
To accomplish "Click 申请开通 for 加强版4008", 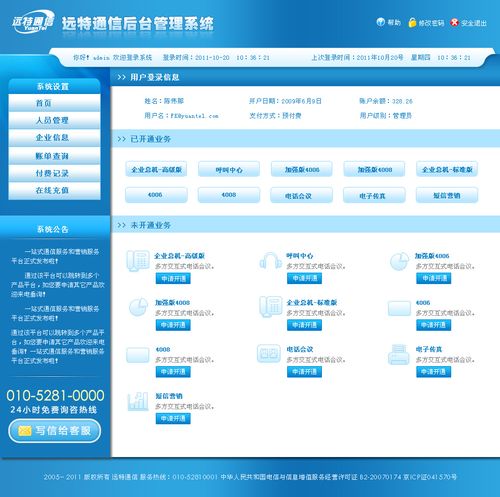I will [x=173, y=325].
